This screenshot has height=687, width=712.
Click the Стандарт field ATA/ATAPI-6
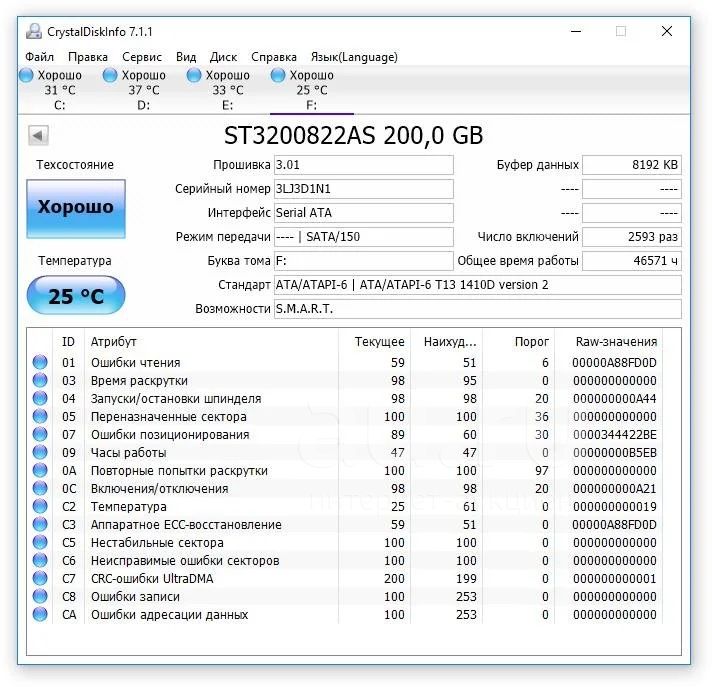[478, 285]
